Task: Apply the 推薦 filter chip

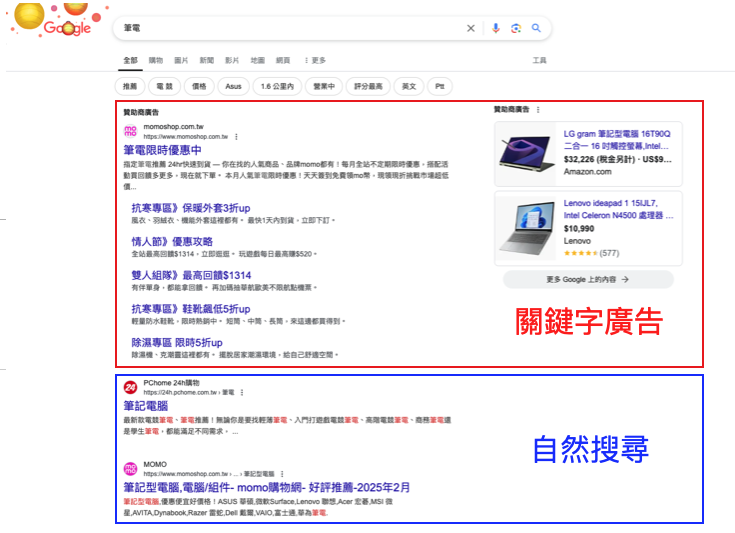Action: 129,86
